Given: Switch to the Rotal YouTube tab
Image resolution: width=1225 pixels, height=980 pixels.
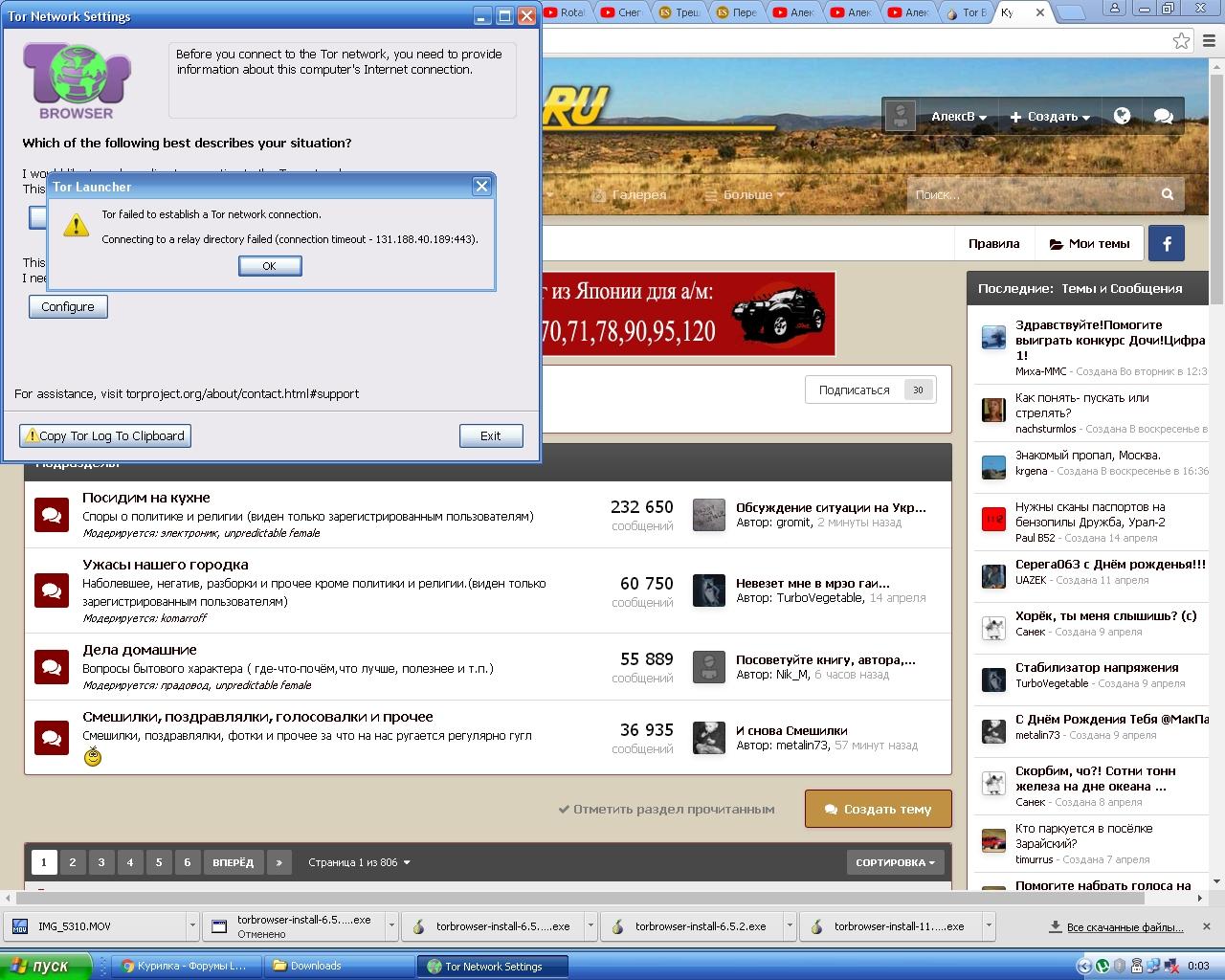Looking at the screenshot, I should (x=566, y=12).
